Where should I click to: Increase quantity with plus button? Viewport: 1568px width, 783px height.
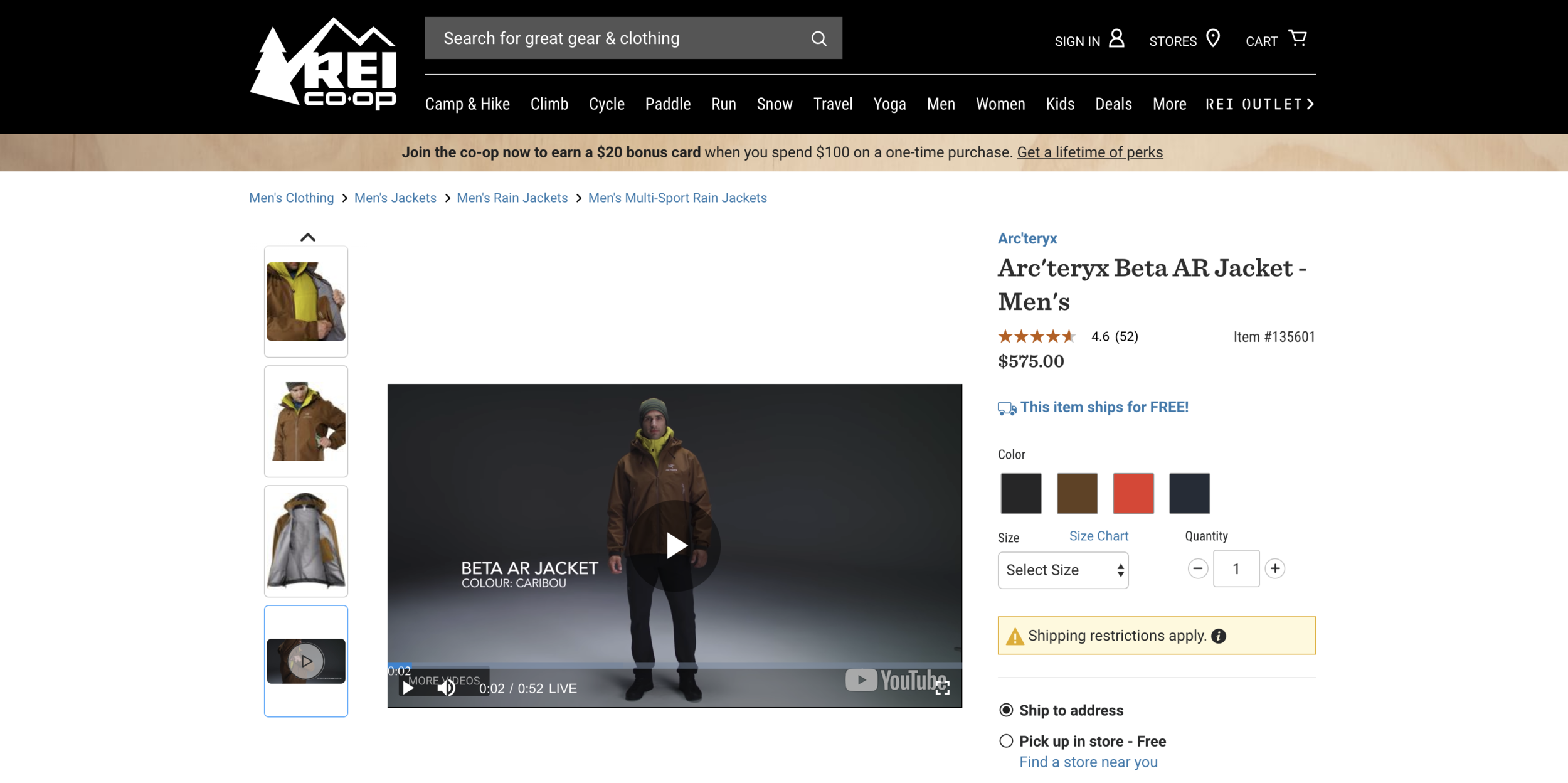pyautogui.click(x=1274, y=568)
